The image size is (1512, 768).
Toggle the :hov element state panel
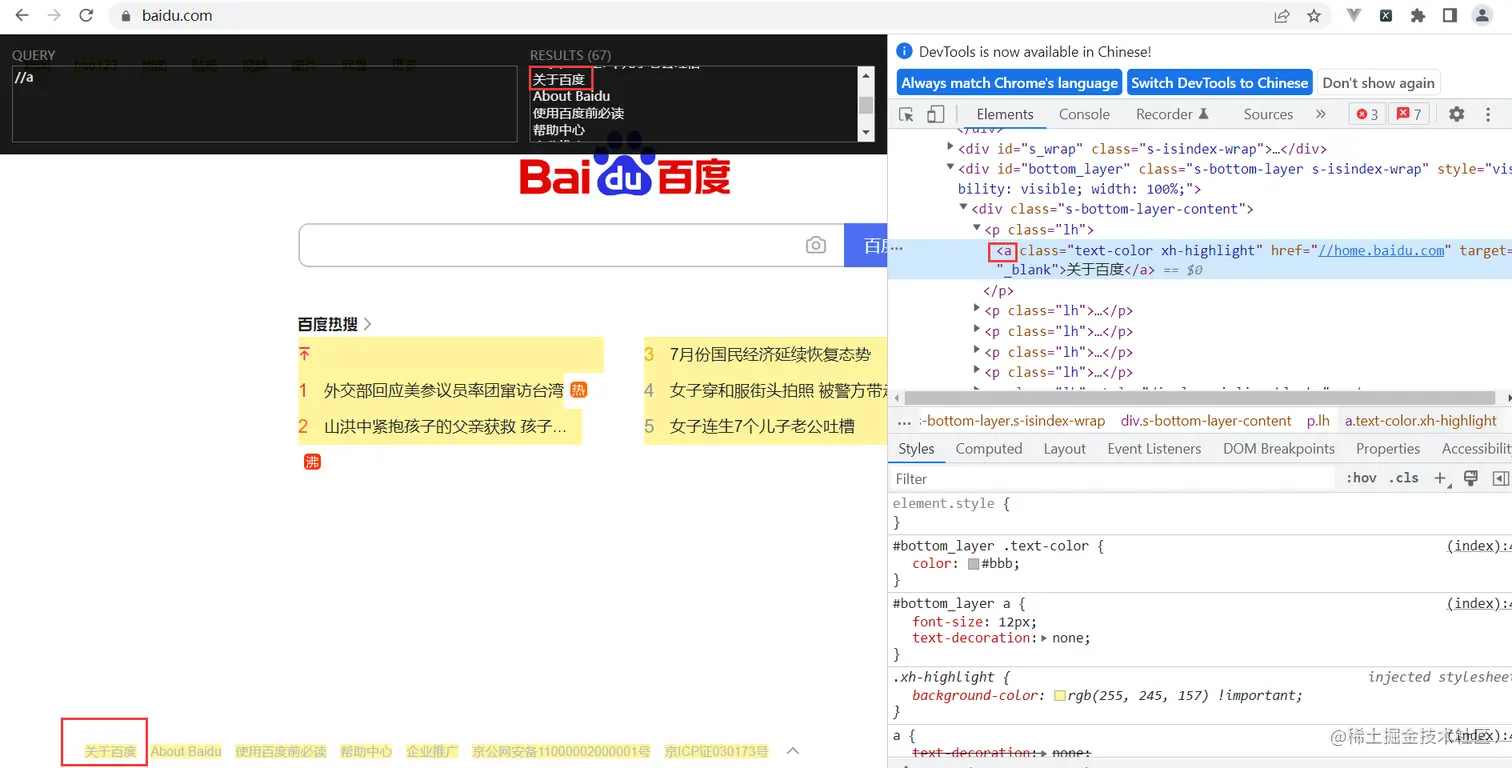coord(1362,478)
